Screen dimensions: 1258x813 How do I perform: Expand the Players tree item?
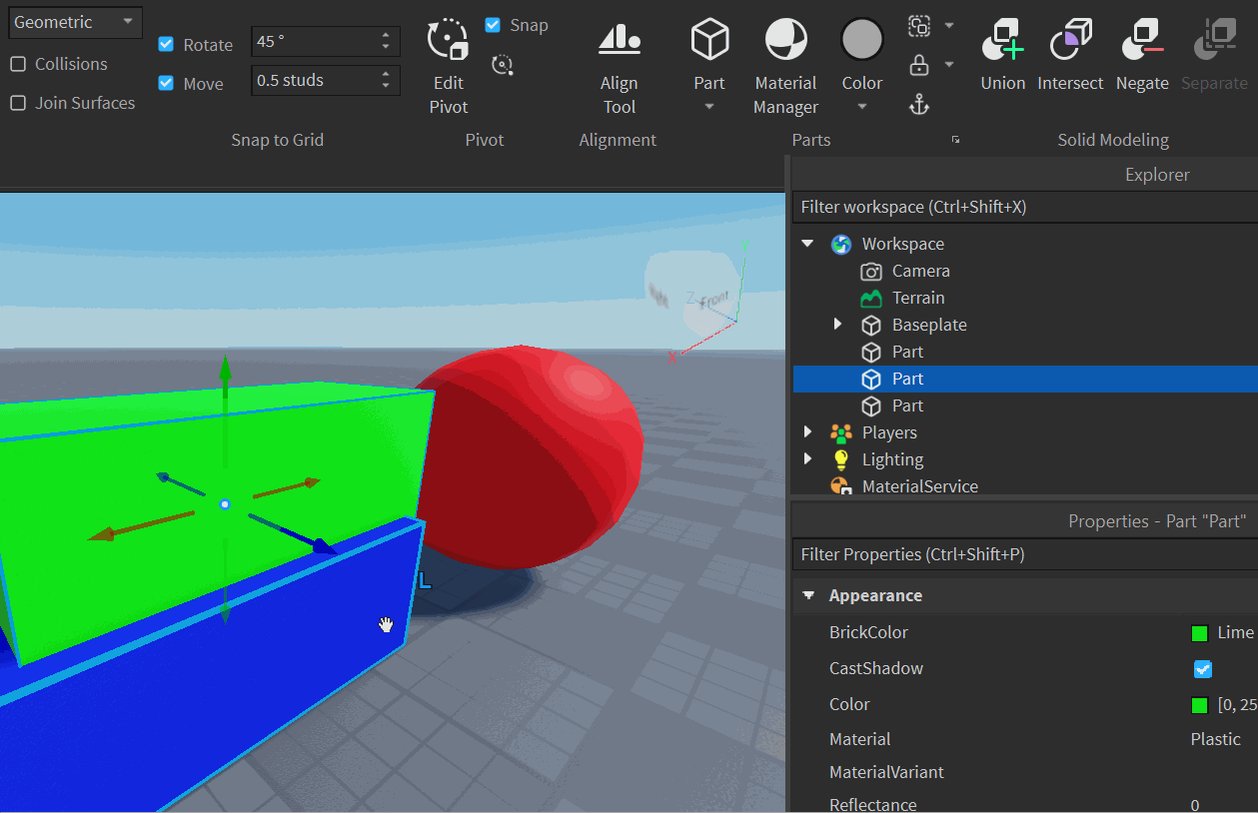click(807, 432)
